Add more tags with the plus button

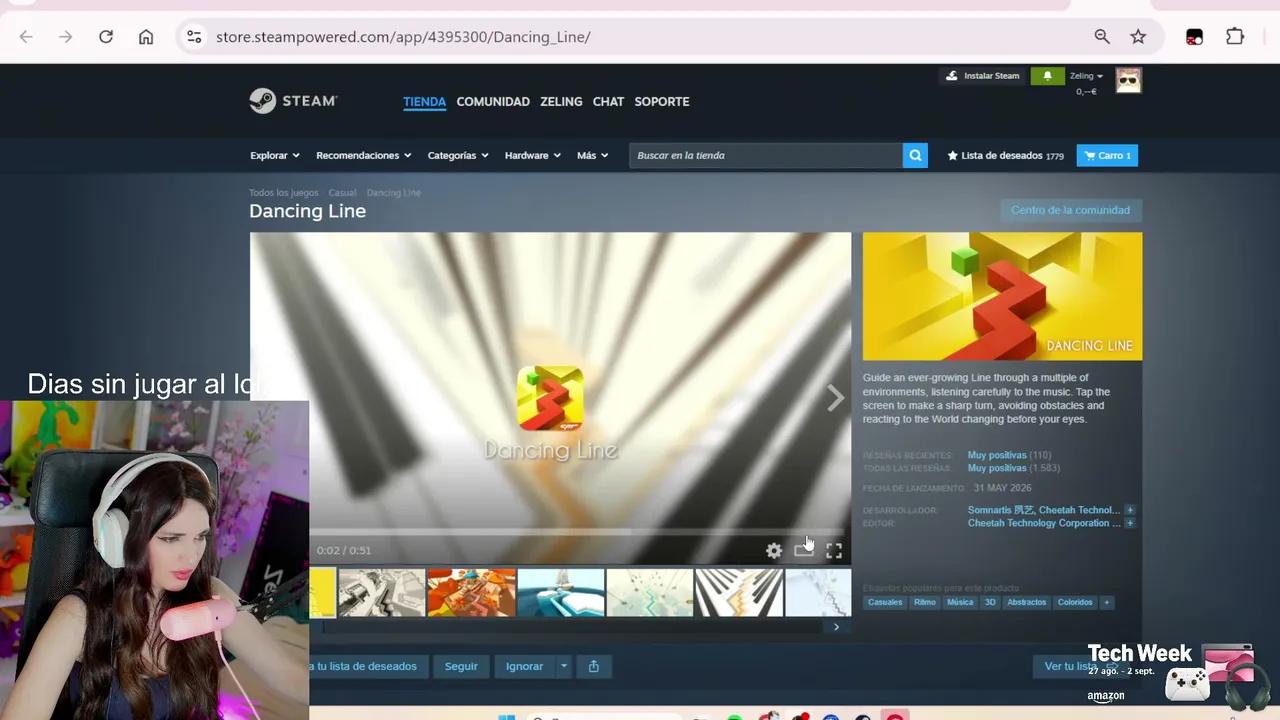click(1106, 602)
